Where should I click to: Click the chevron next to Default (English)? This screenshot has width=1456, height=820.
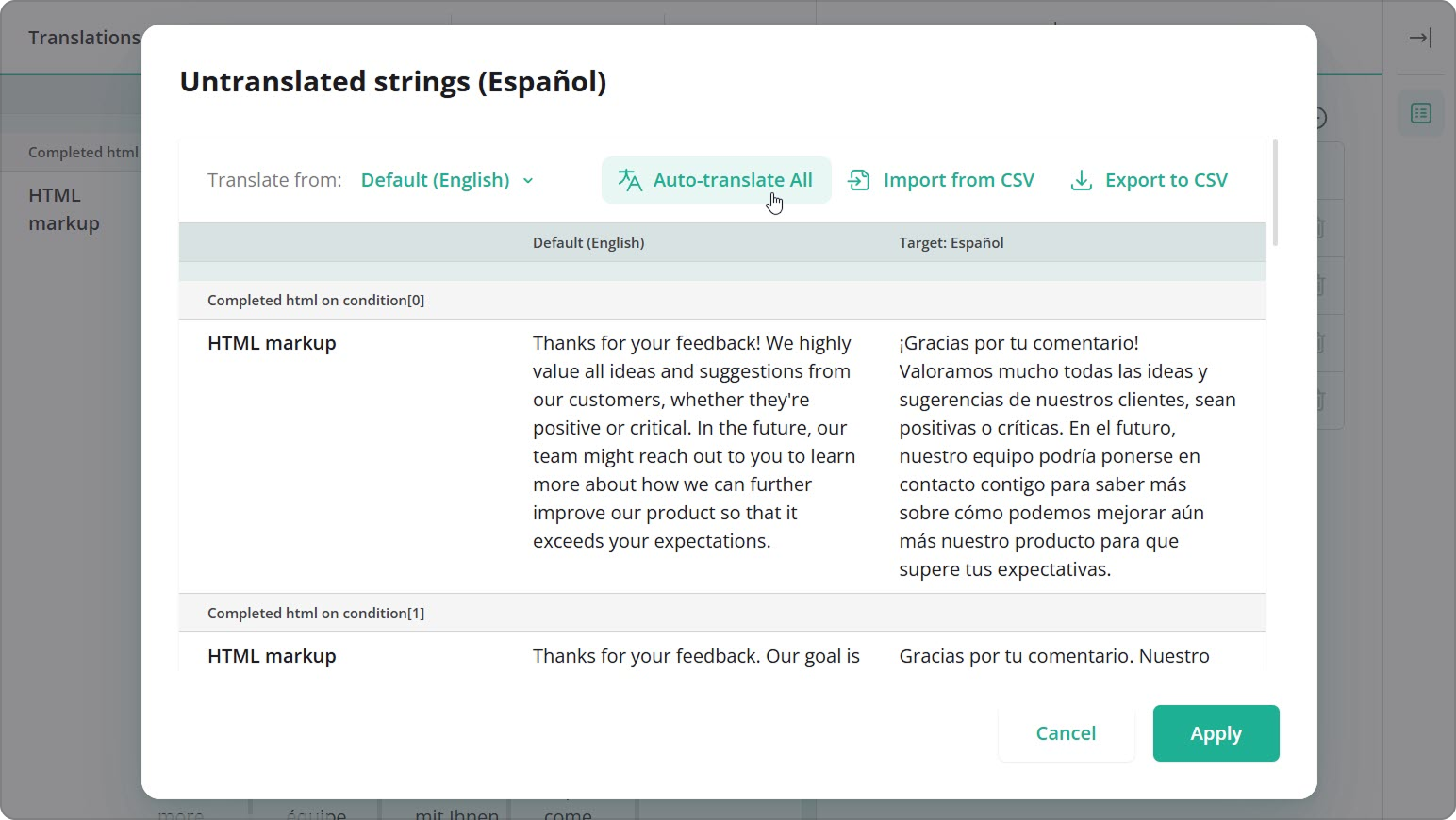click(528, 180)
